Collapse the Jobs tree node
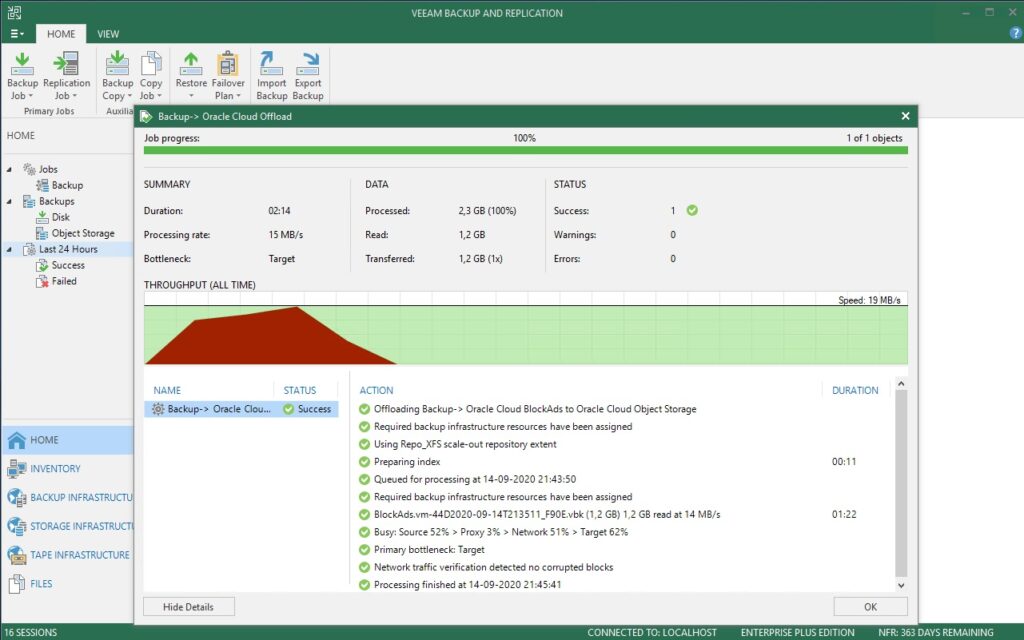 pyautogui.click(x=9, y=169)
